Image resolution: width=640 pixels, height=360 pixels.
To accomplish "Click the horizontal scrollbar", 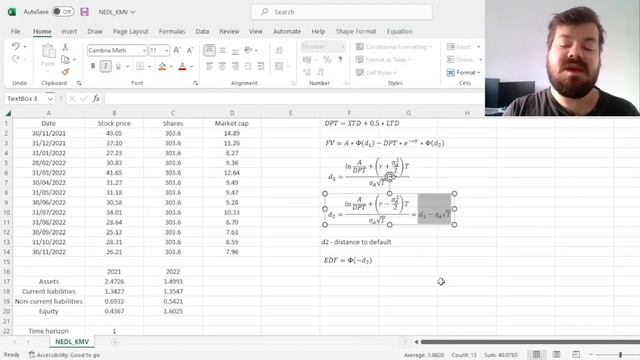I will [530, 342].
